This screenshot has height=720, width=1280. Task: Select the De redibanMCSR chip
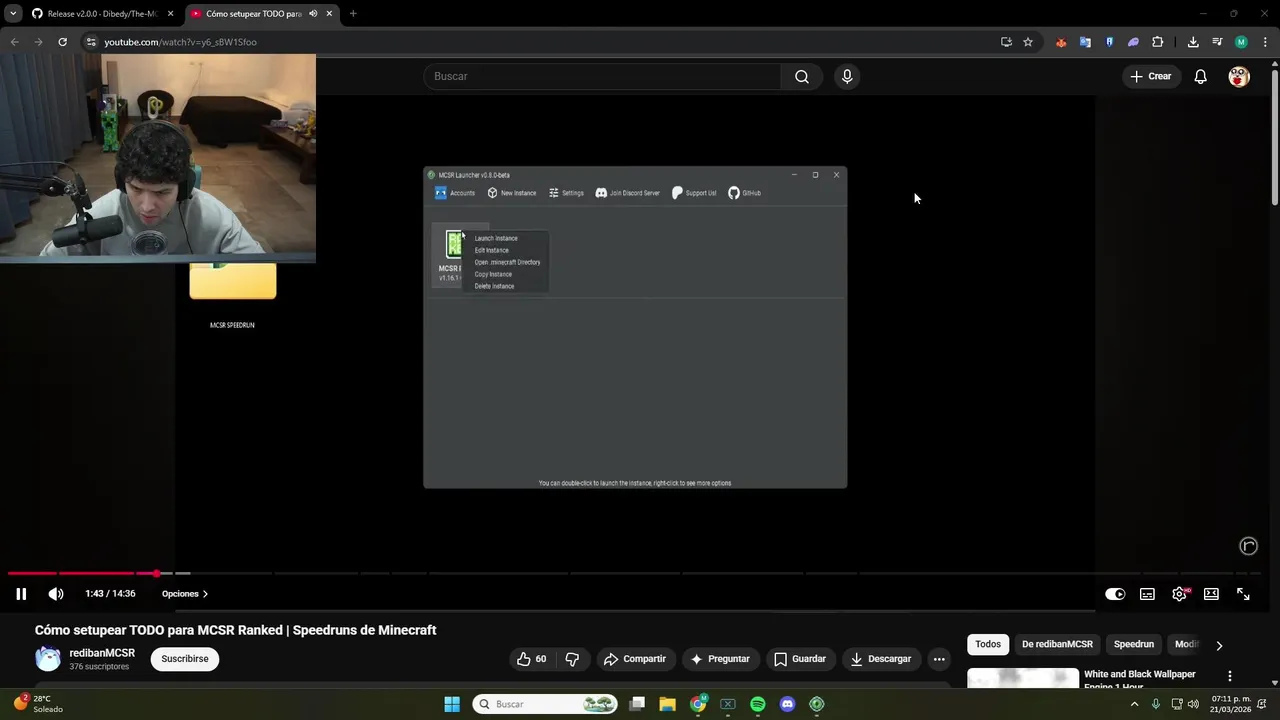pyautogui.click(x=1057, y=645)
